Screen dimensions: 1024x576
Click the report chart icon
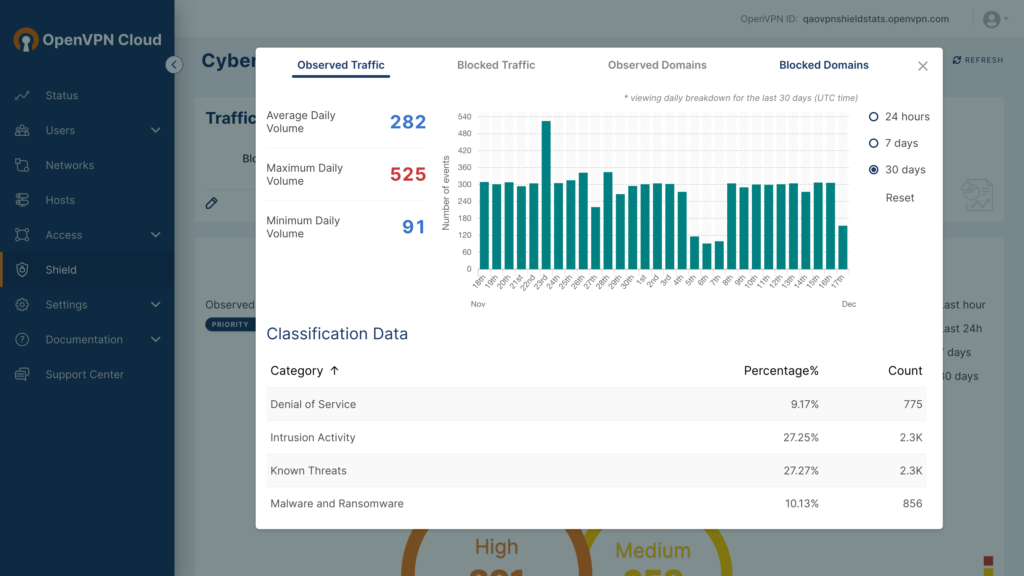click(x=978, y=195)
